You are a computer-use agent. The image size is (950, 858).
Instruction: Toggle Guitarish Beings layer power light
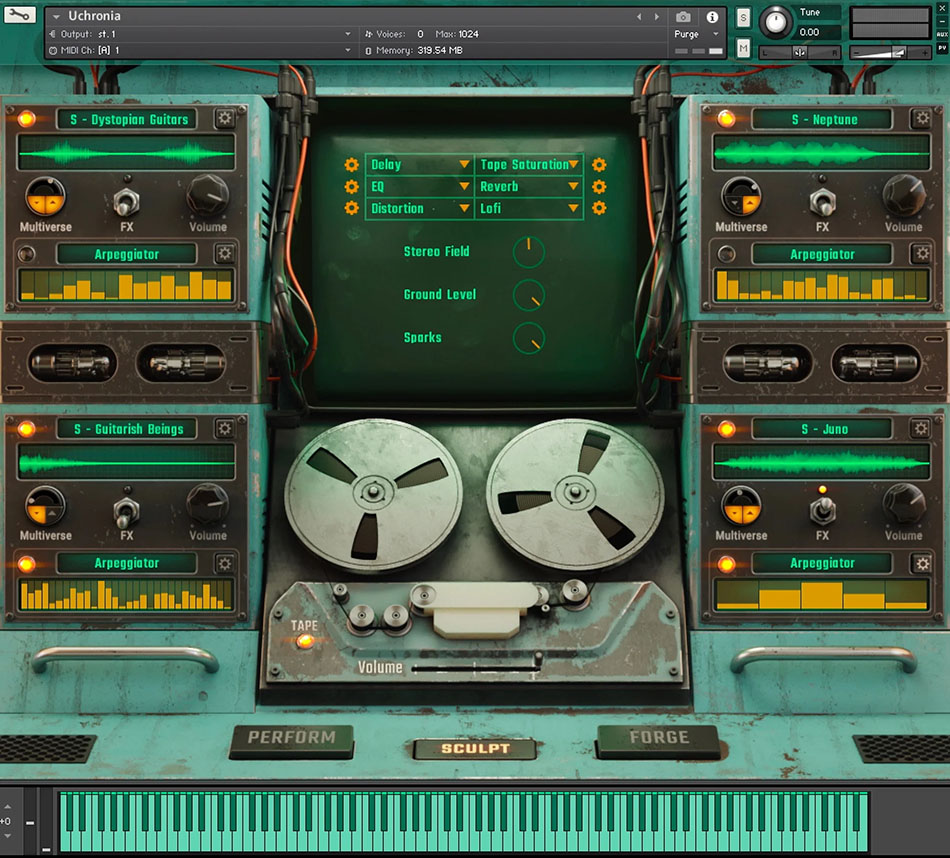click(x=26, y=429)
